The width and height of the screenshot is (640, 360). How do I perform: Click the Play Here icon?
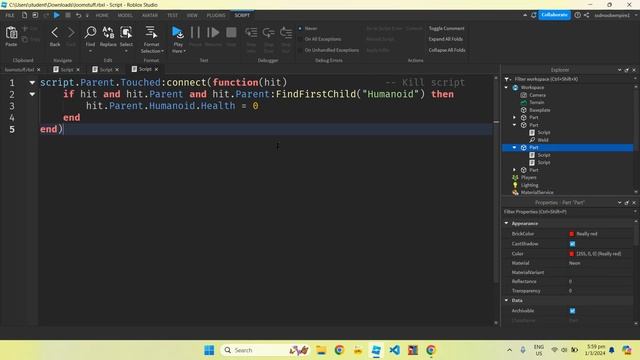tap(178, 33)
